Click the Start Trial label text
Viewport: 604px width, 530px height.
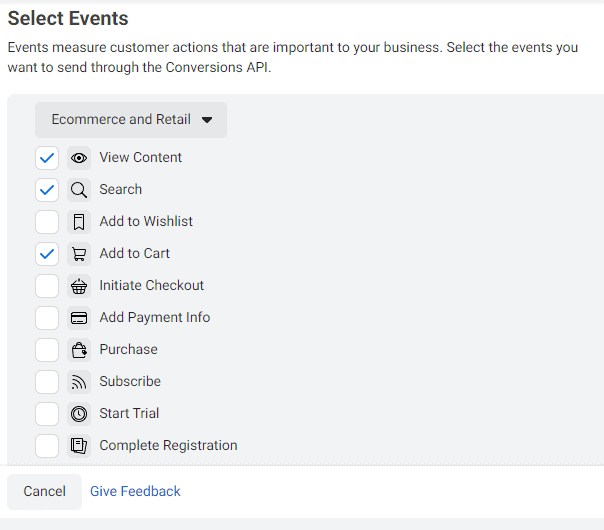click(129, 413)
